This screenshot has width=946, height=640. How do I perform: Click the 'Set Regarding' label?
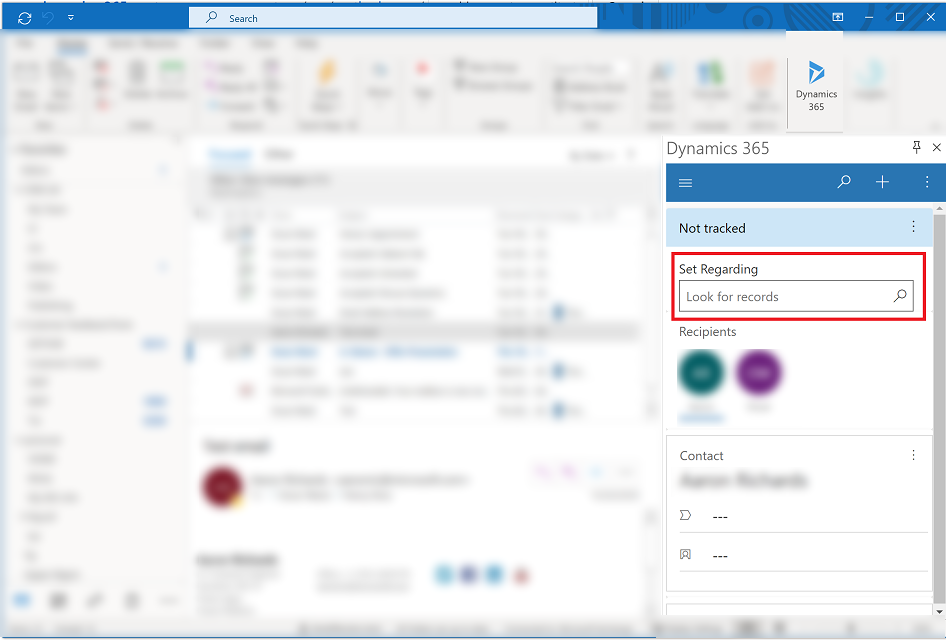[x=718, y=269]
